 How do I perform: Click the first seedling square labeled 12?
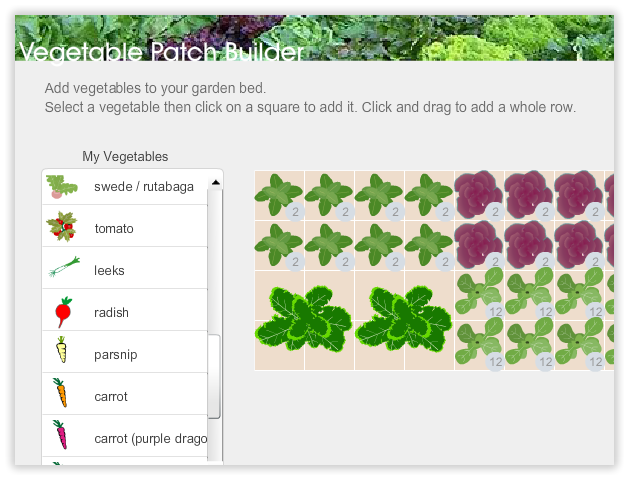pyautogui.click(x=479, y=294)
